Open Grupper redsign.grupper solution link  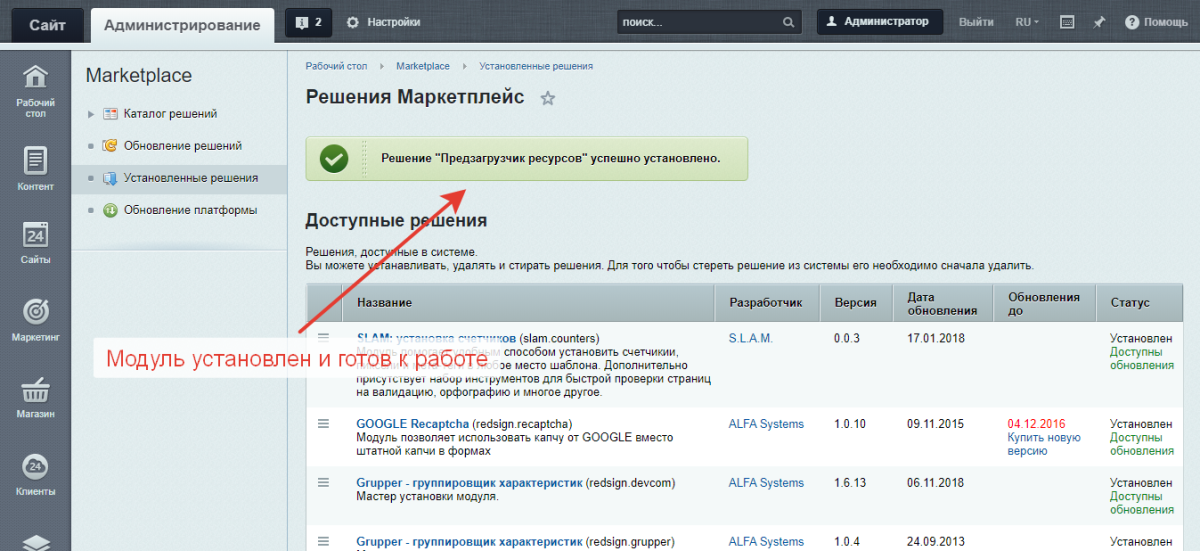[x=469, y=542]
